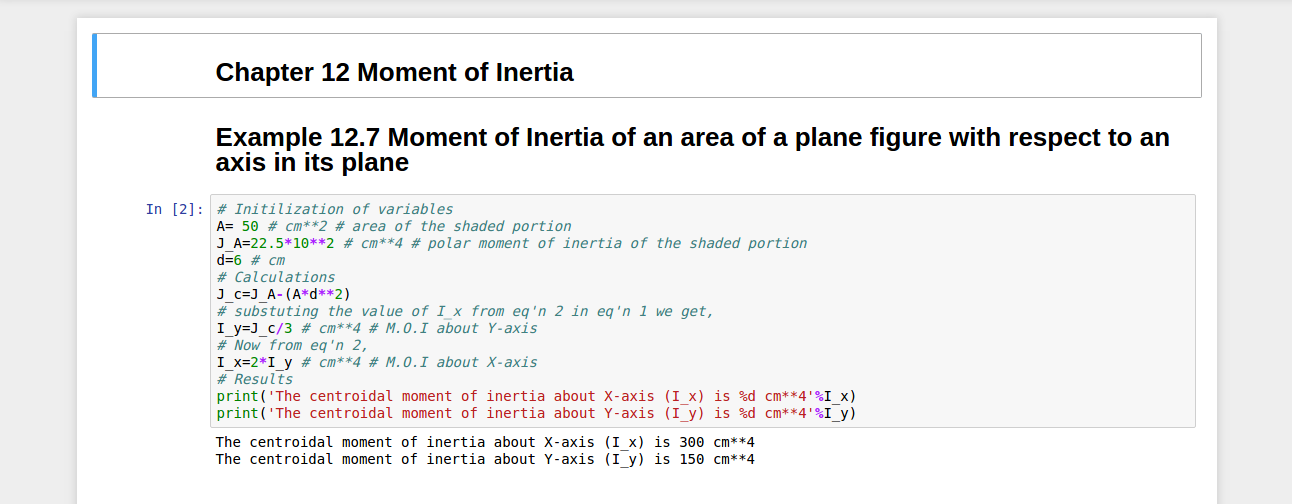Click the print statement for Y-axis I_y

coord(535,413)
